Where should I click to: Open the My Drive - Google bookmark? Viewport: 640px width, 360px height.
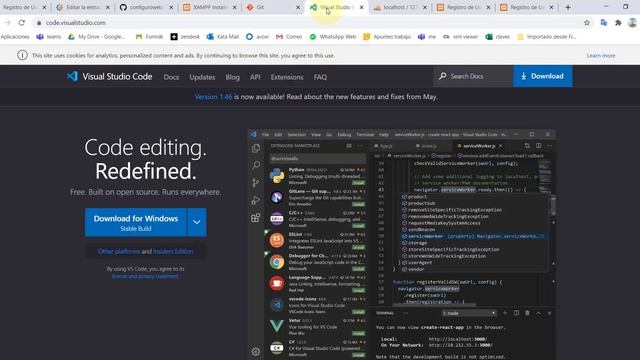[96, 37]
